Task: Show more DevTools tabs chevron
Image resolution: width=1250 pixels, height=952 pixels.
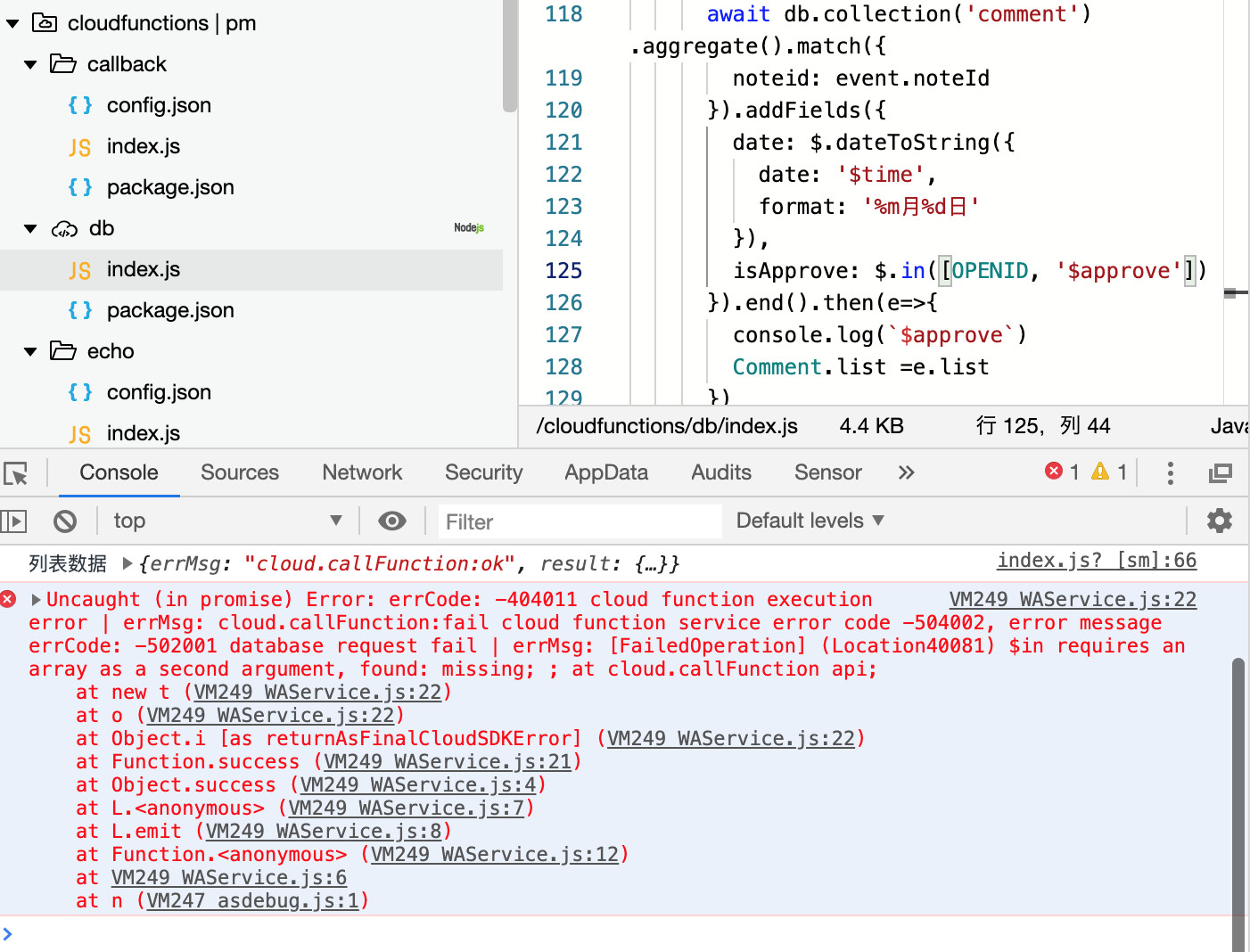Action: tap(906, 472)
